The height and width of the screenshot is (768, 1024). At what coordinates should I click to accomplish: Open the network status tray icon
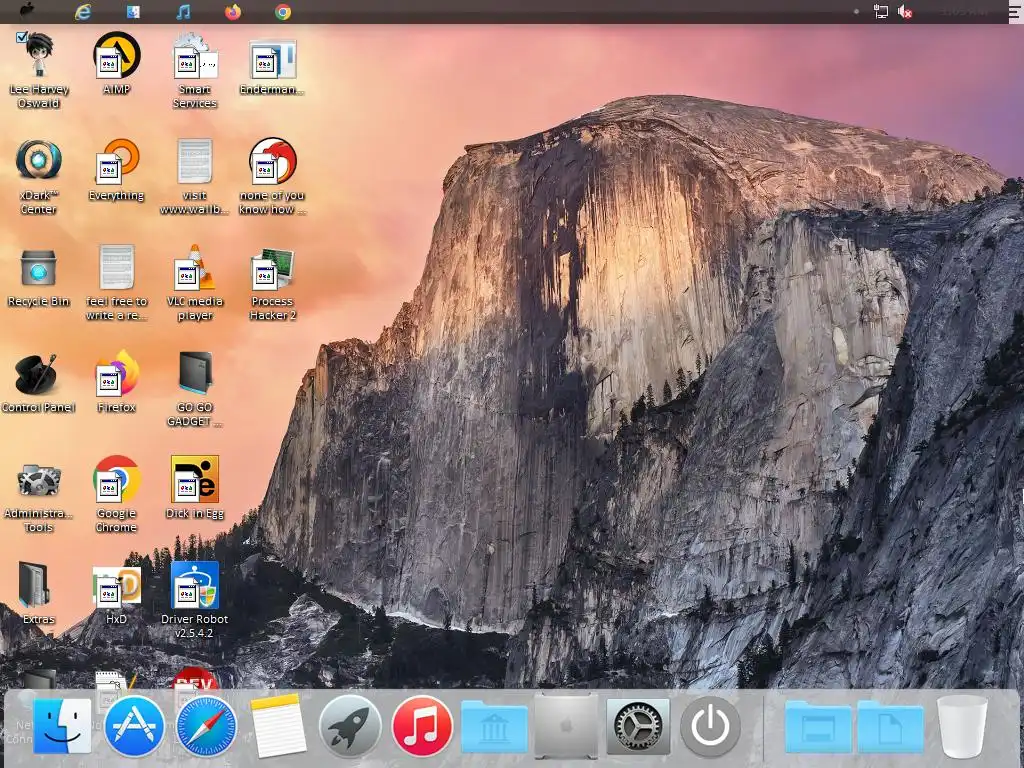tap(880, 11)
